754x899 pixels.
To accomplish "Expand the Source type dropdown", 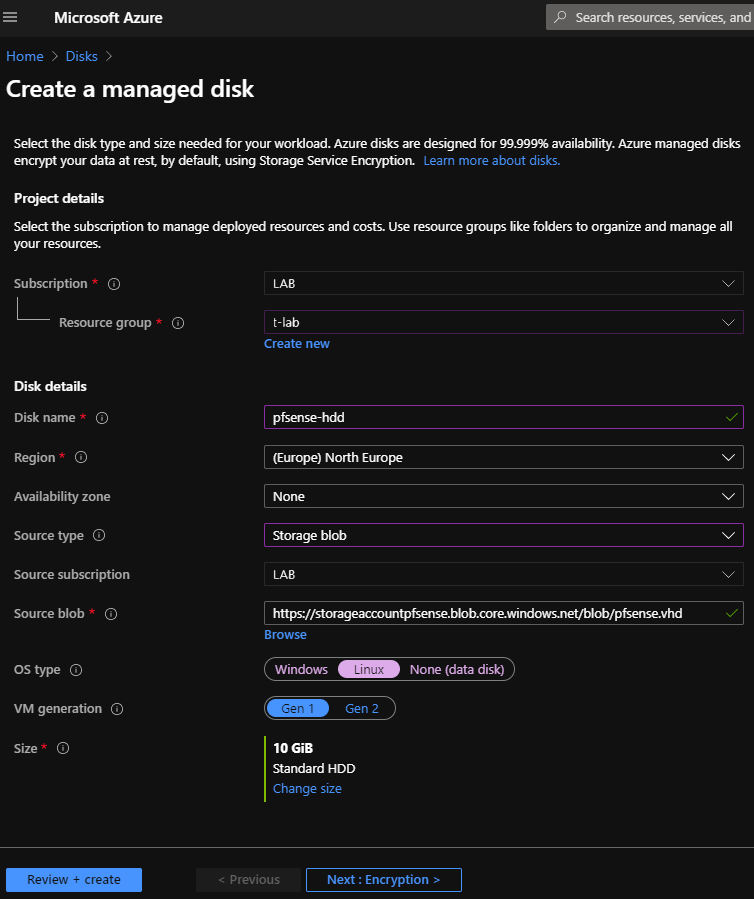I will [x=503, y=535].
